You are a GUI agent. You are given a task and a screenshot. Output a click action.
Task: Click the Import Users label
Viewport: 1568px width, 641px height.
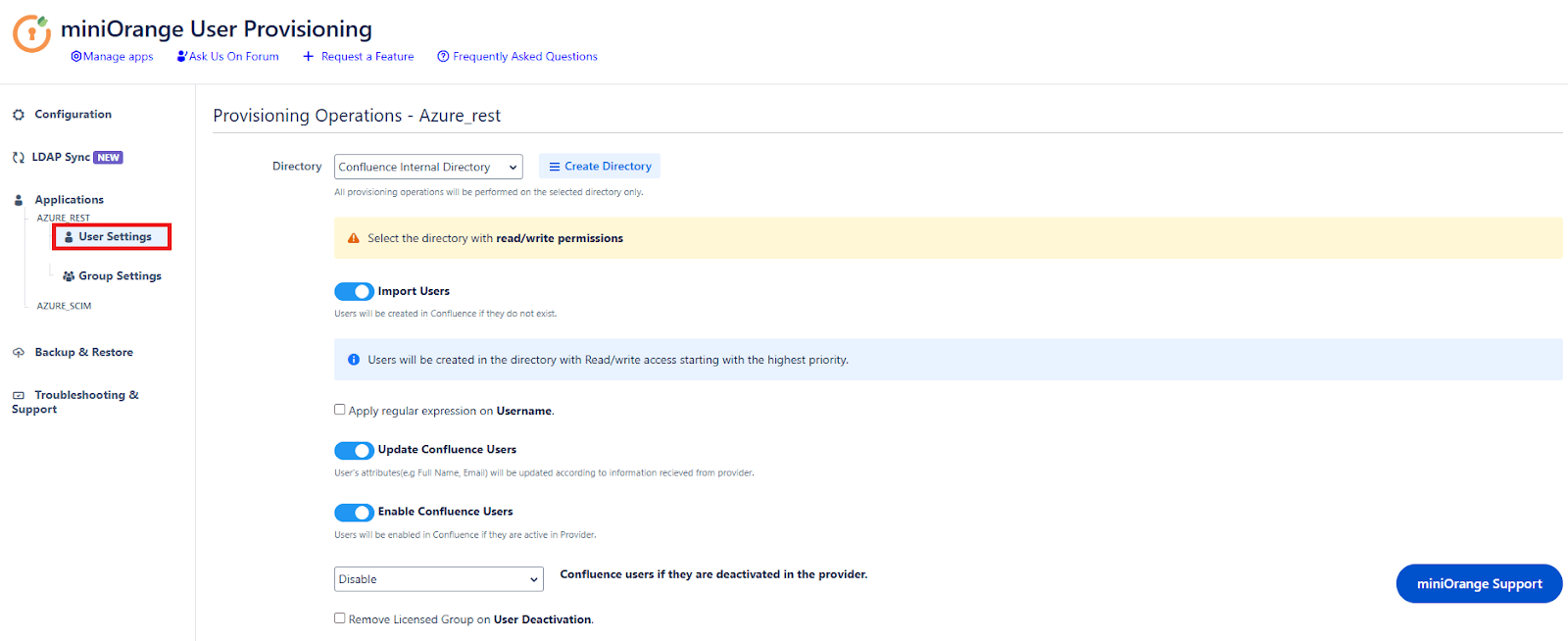pos(414,291)
